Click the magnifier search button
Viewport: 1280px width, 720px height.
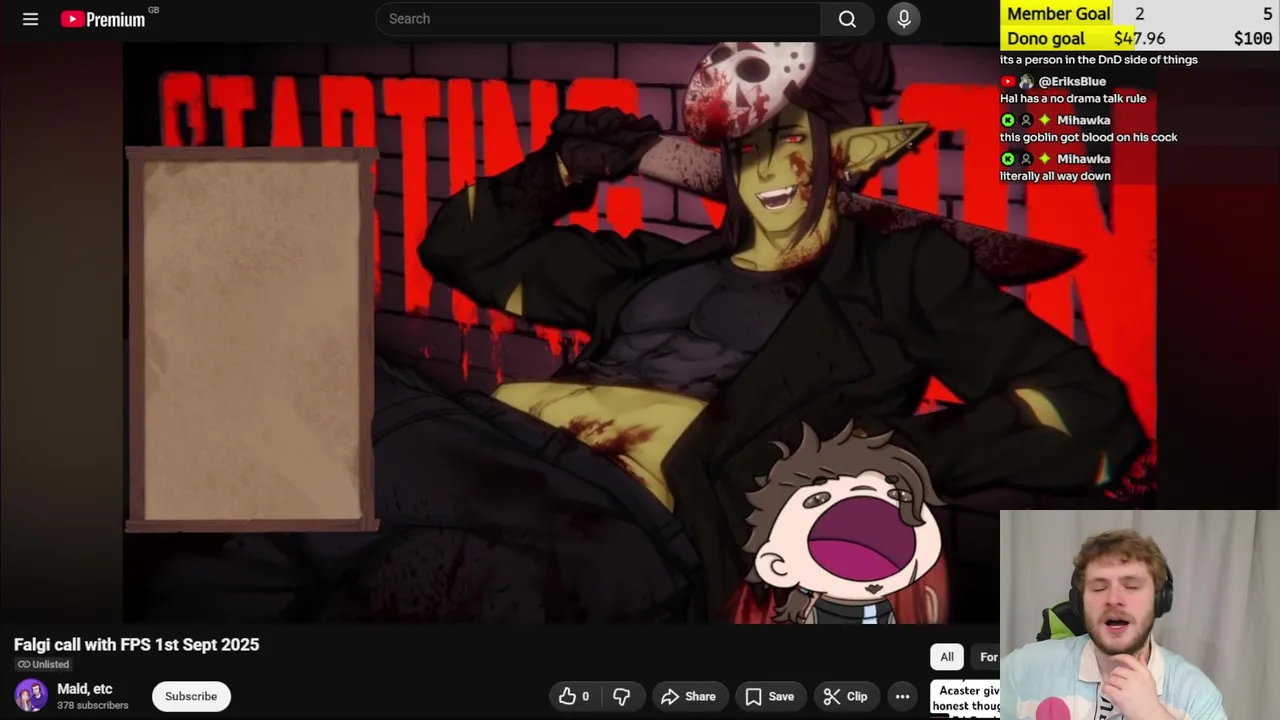pyautogui.click(x=847, y=19)
